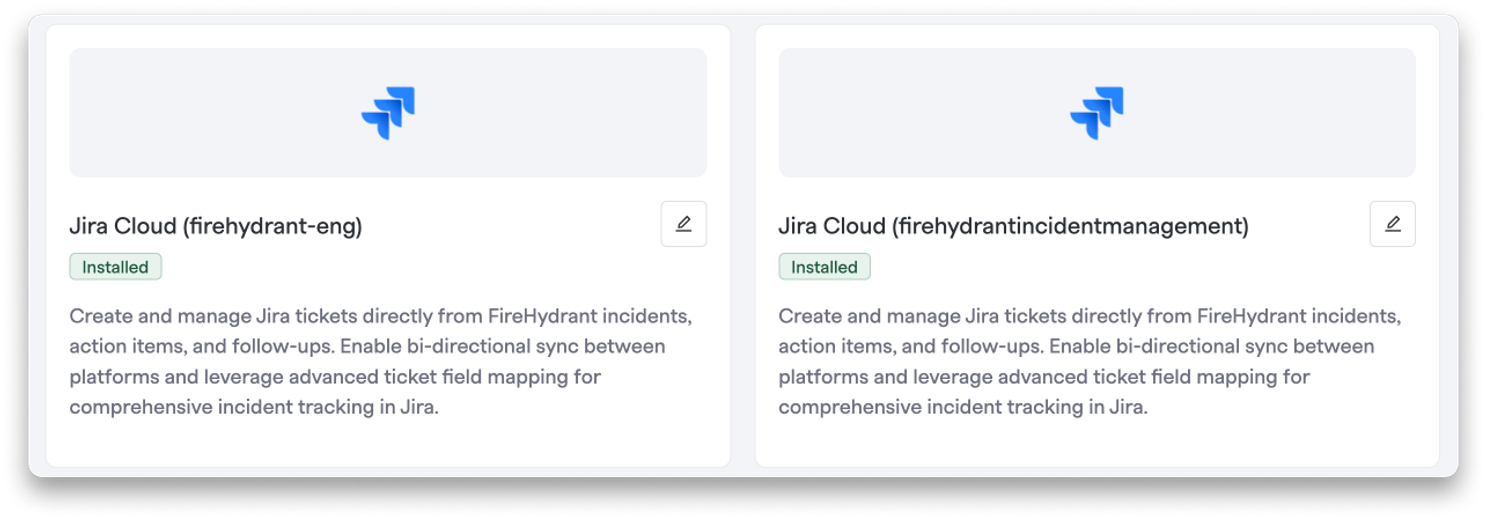Click the pencil edit icon for firehydrant-eng
This screenshot has width=1486, height=518.
pos(684,224)
